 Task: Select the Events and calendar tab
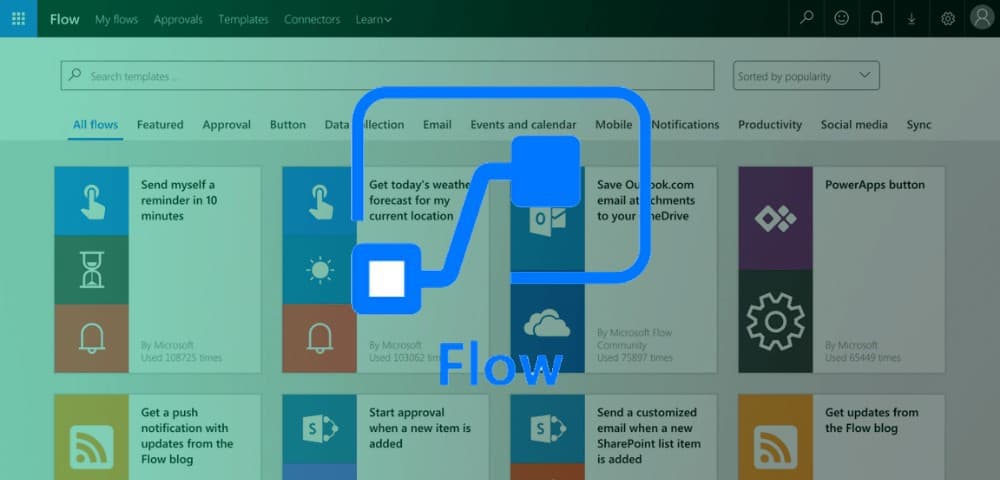(x=523, y=124)
